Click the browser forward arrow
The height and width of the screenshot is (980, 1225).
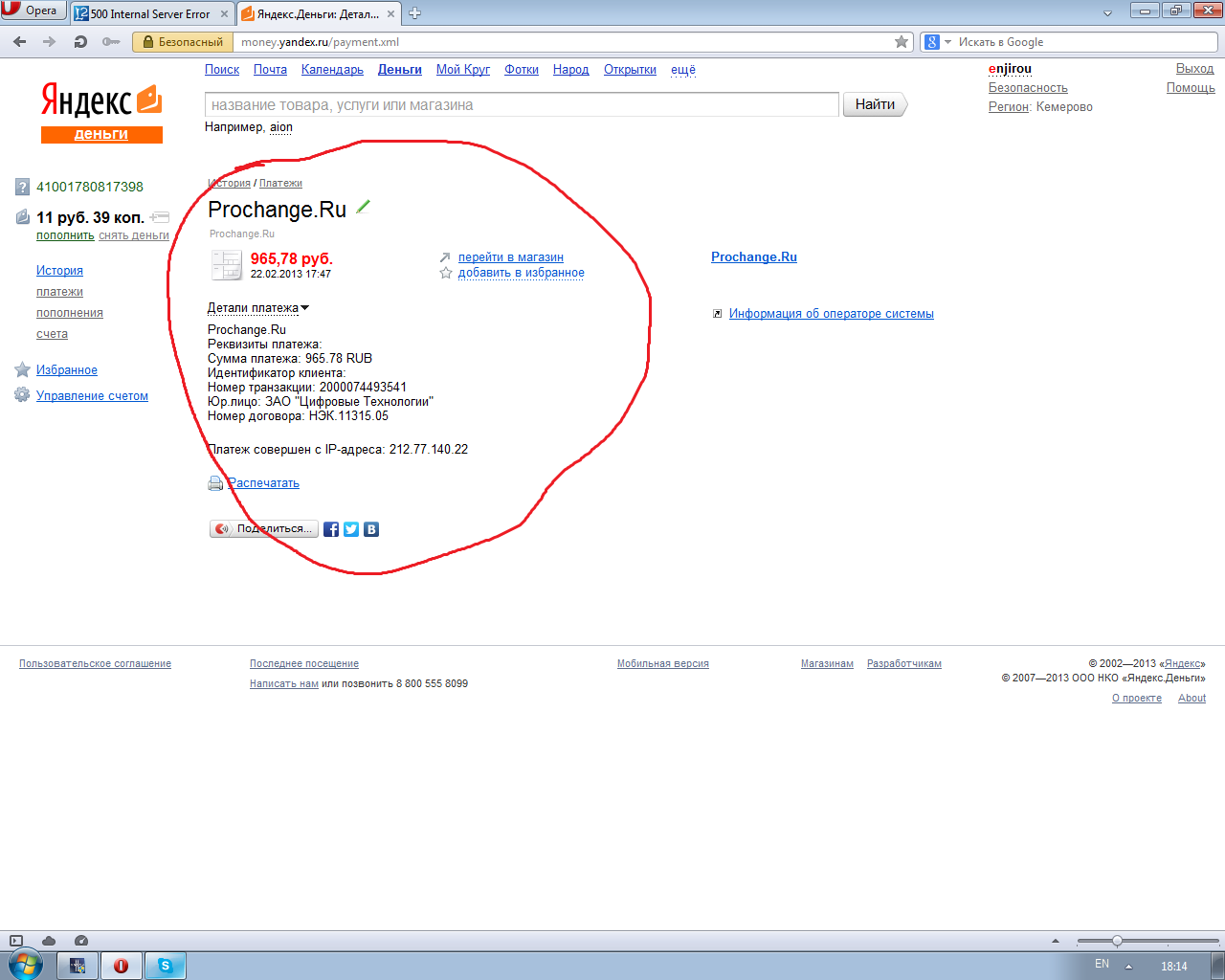point(50,42)
